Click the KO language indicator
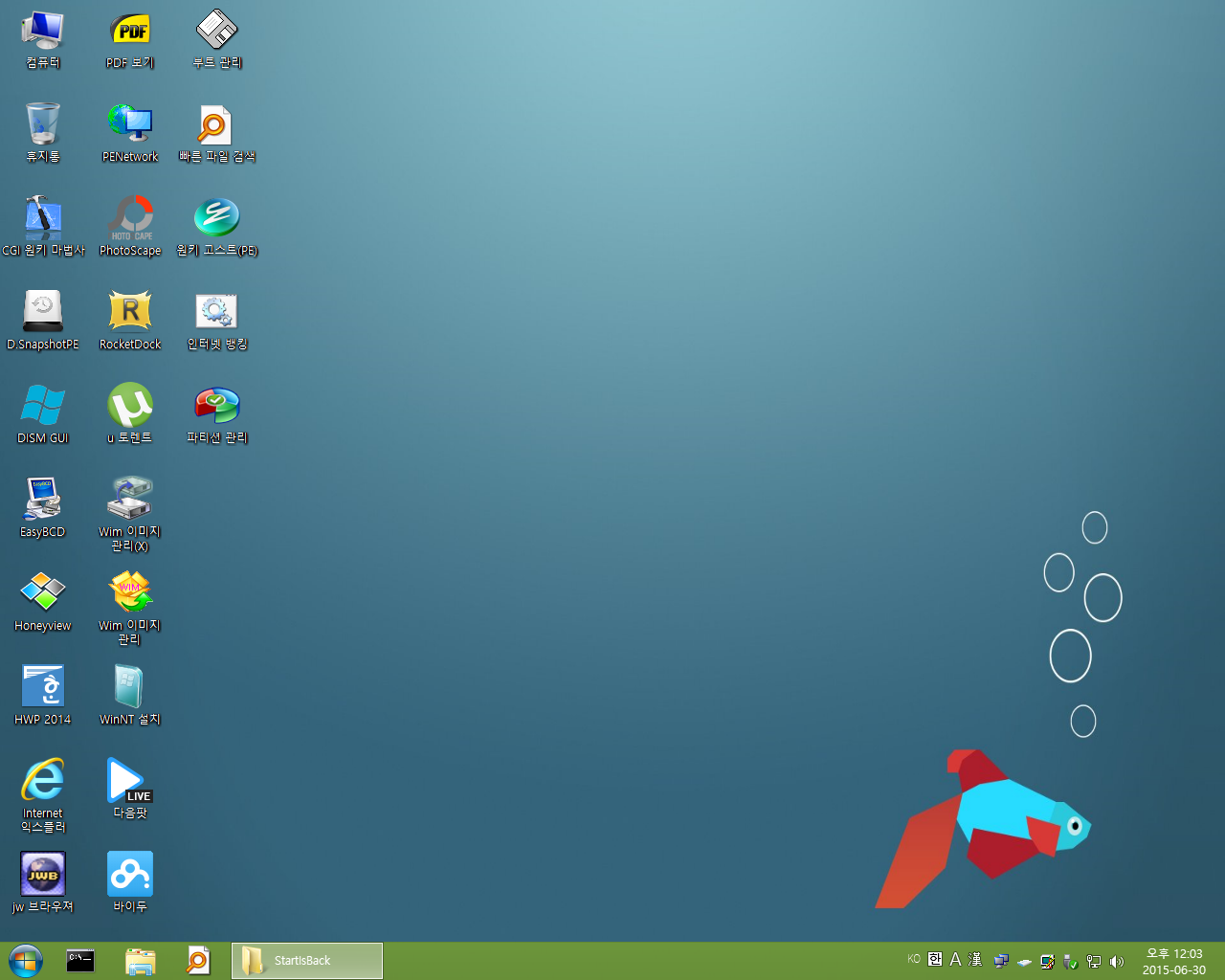This screenshot has width=1225, height=980. (x=914, y=959)
